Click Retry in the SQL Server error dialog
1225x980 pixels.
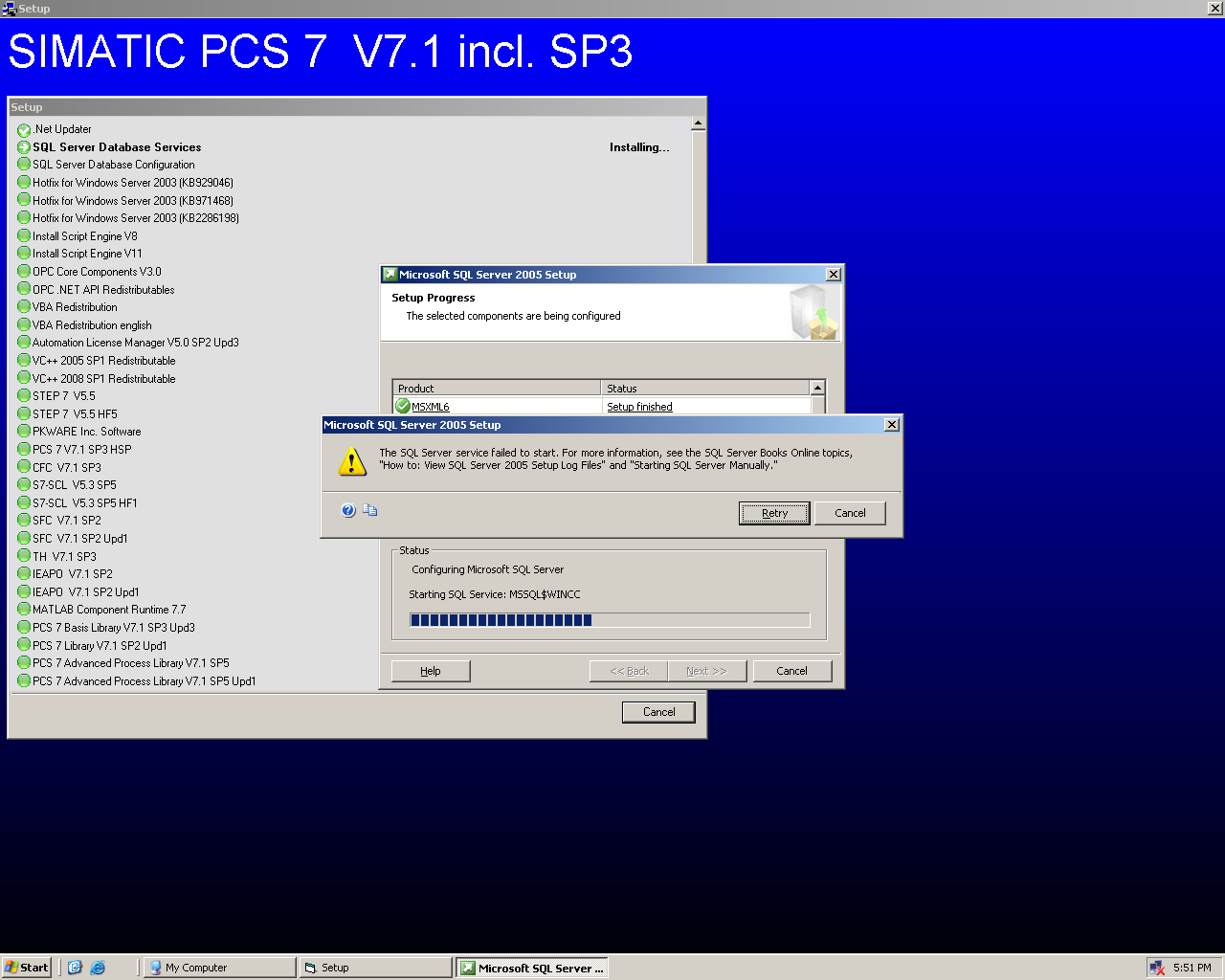click(774, 513)
